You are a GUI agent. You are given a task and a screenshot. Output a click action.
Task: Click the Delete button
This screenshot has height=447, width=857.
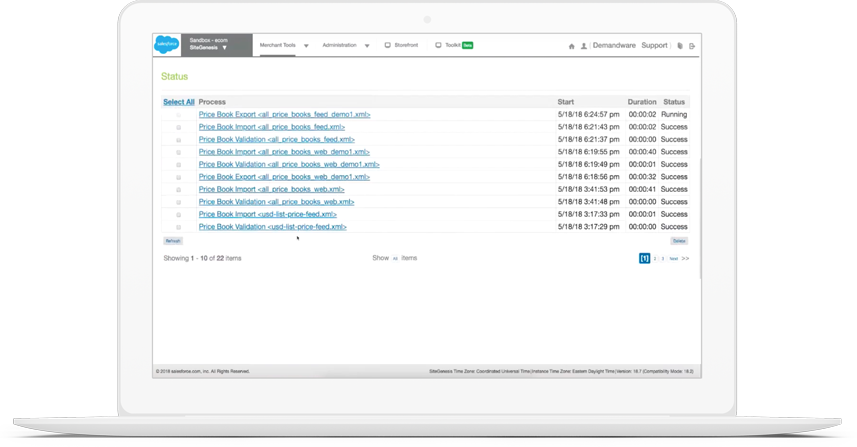(679, 241)
